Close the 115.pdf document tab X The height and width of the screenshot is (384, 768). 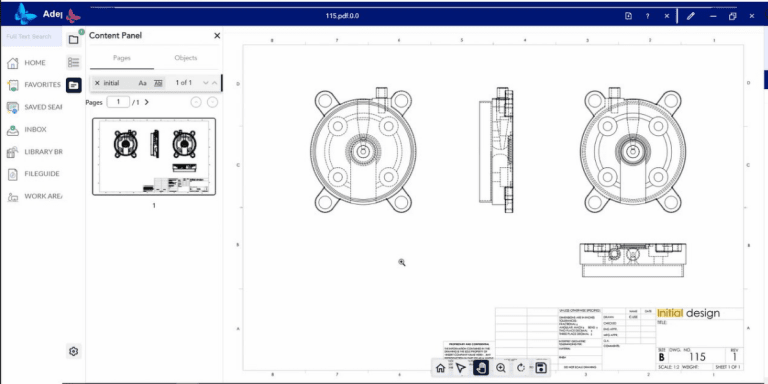pyautogui.click(x=667, y=16)
